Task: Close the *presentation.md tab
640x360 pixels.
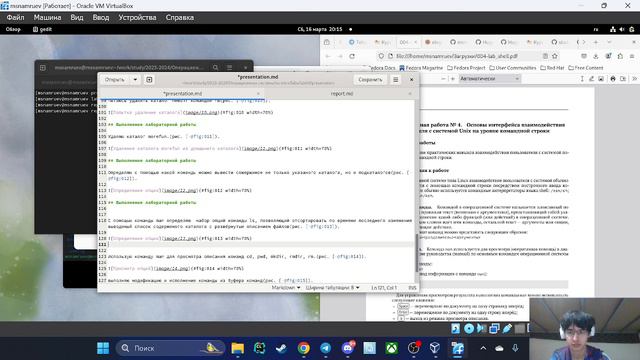Action: pos(258,93)
